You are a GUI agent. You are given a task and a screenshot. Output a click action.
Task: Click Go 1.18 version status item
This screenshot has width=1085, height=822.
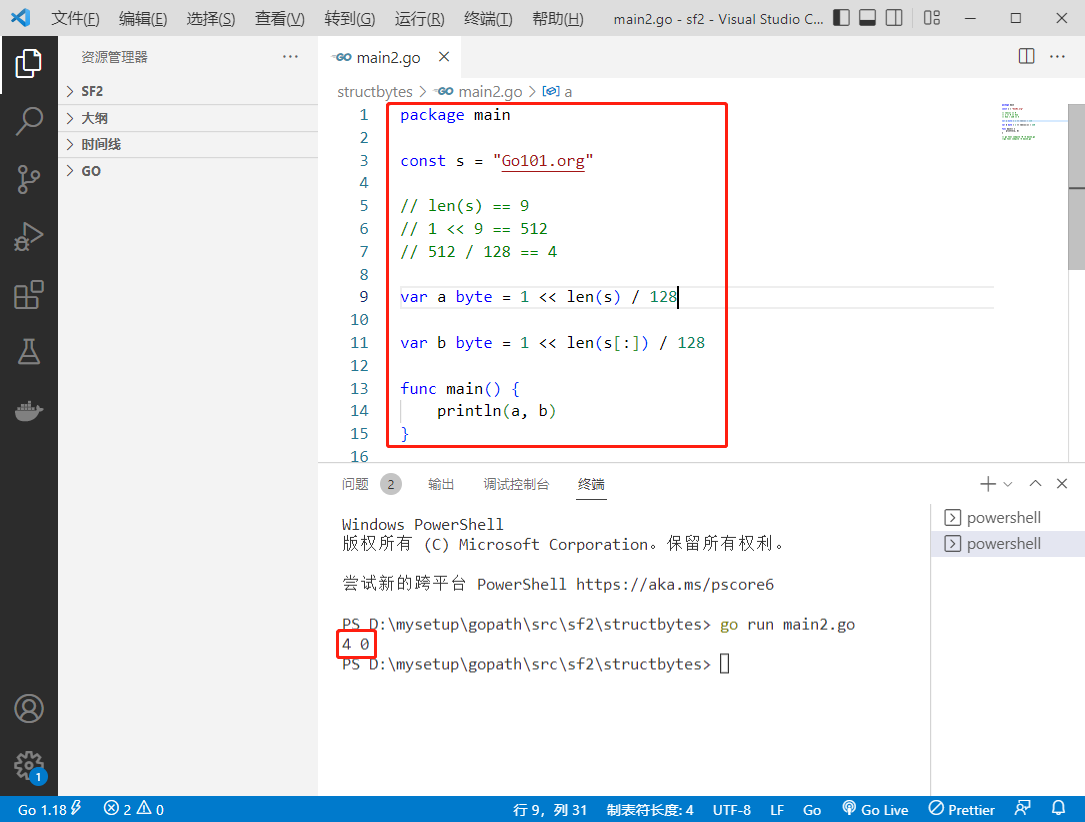coord(49,809)
